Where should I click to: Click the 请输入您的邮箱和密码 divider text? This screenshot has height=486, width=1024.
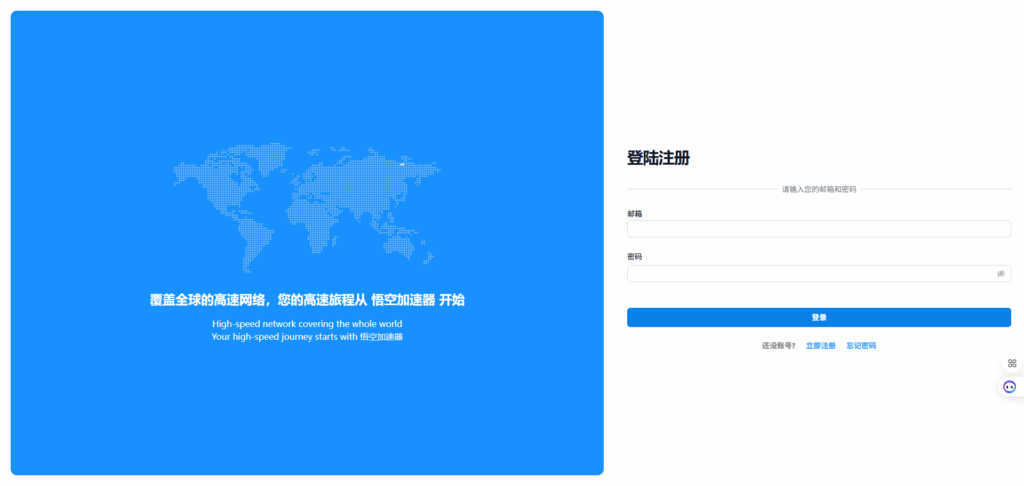(x=818, y=189)
